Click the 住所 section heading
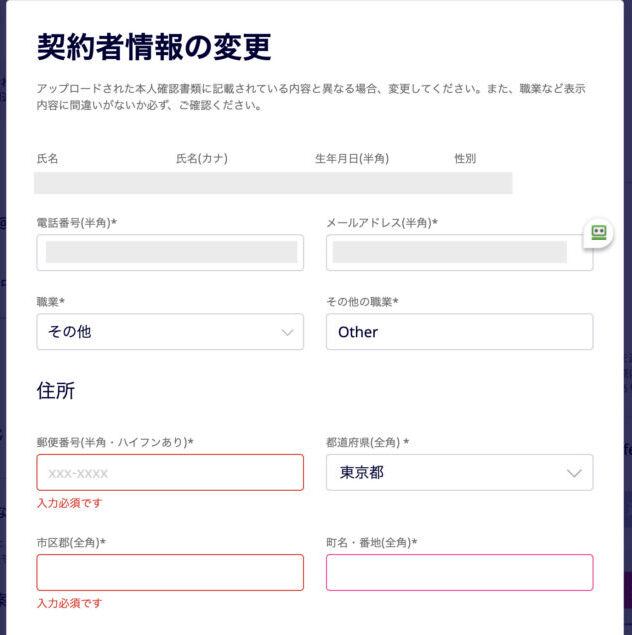The width and height of the screenshot is (632, 635). pos(56,391)
